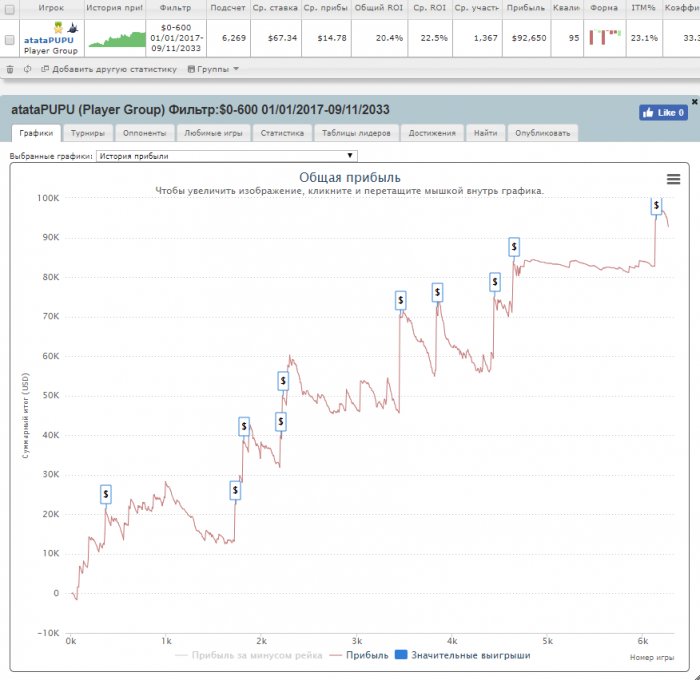Toggle the Прибыль legend series
Screen dimensions: 700x680
click(359, 655)
